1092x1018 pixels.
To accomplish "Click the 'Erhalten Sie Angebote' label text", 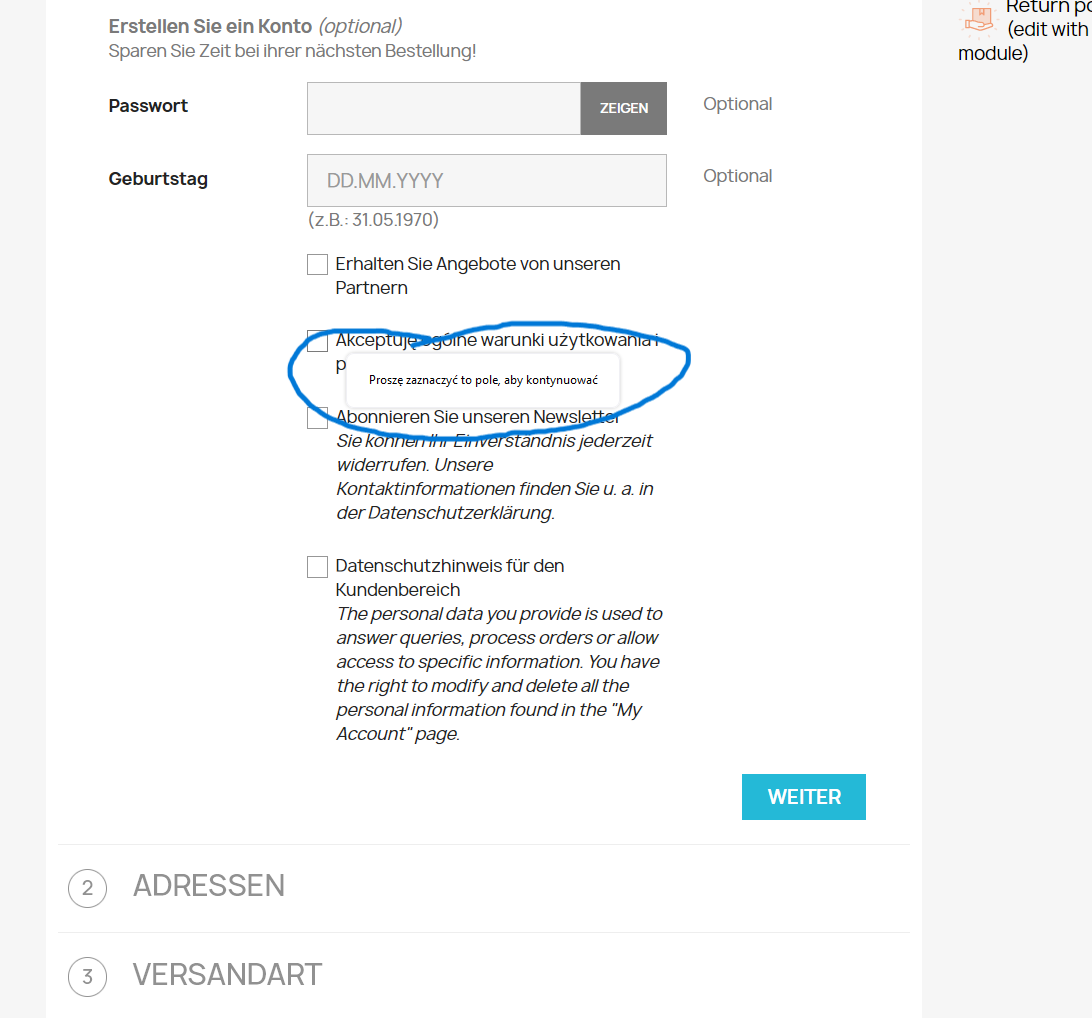I will coord(478,276).
